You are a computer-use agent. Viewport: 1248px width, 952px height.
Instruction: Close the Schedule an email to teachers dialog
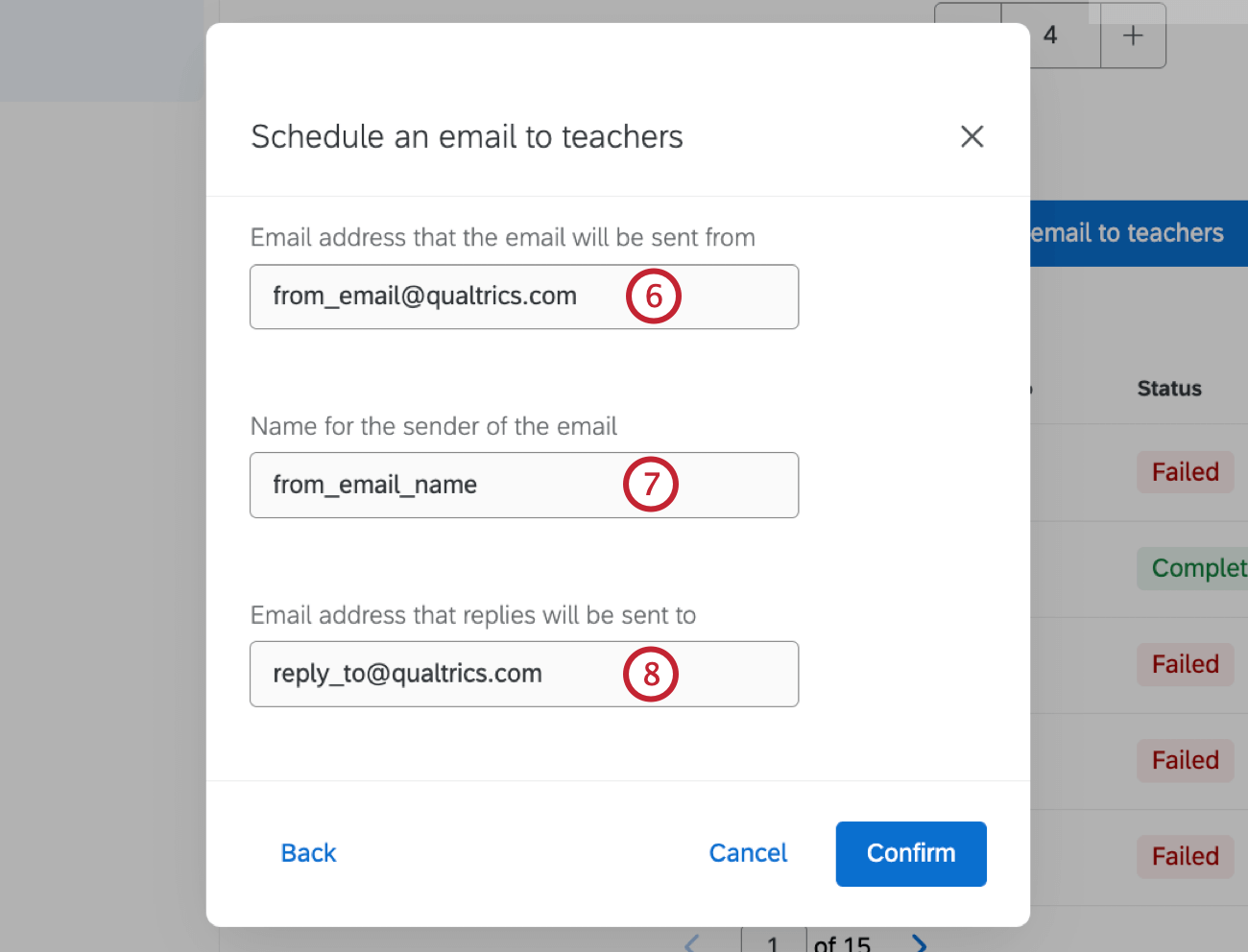point(972,136)
